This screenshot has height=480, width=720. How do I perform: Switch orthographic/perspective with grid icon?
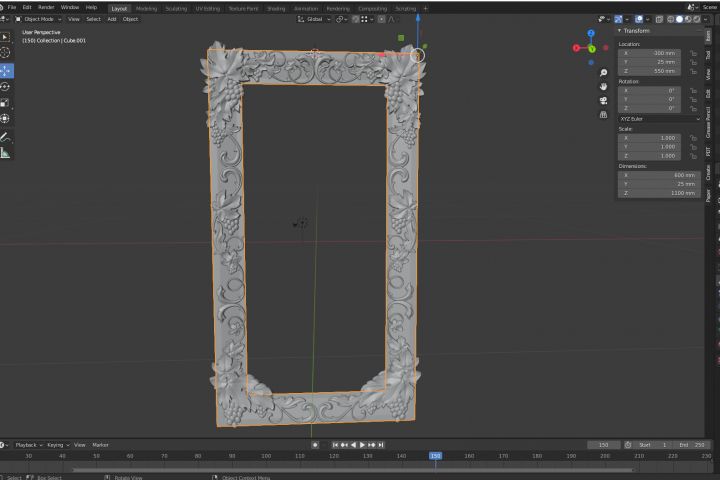click(x=604, y=115)
